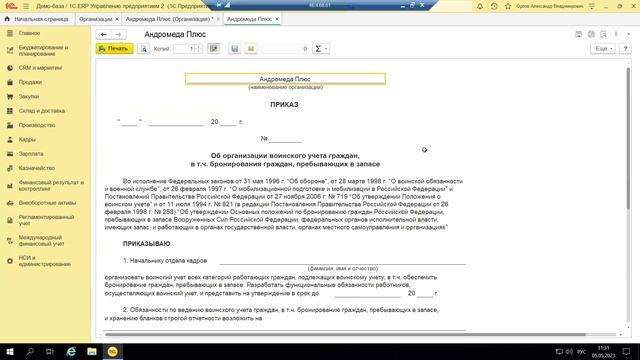
Task: Open Task View on the taskbar
Action: click(50, 351)
